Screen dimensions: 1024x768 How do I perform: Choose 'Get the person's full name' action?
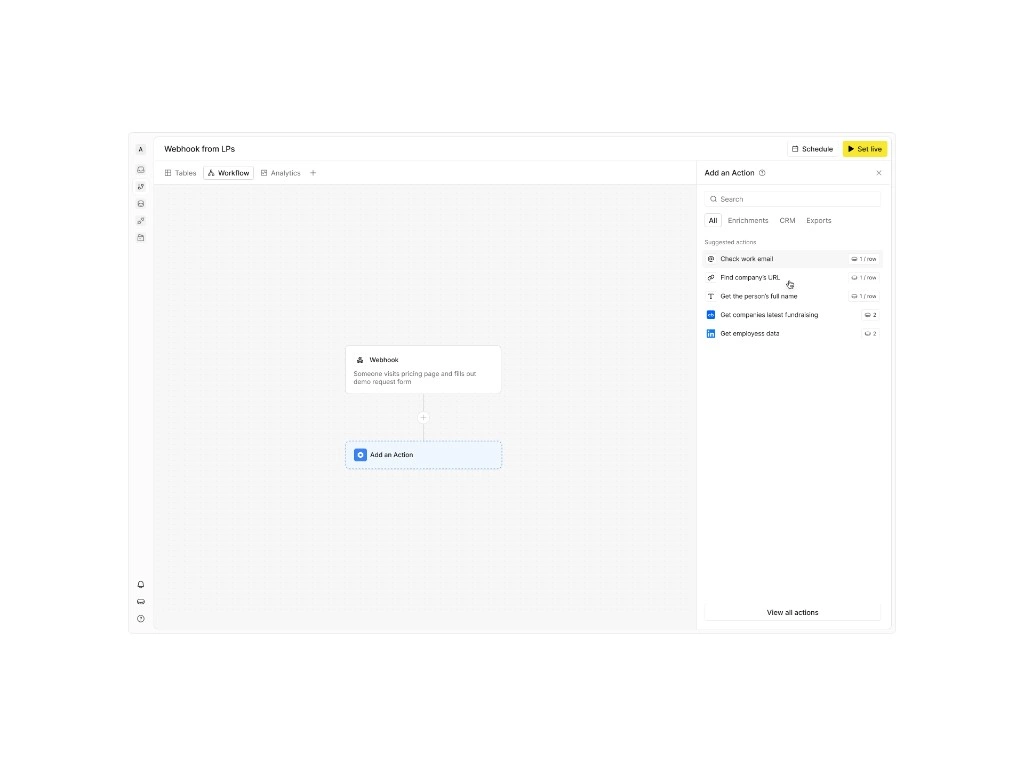coord(792,296)
